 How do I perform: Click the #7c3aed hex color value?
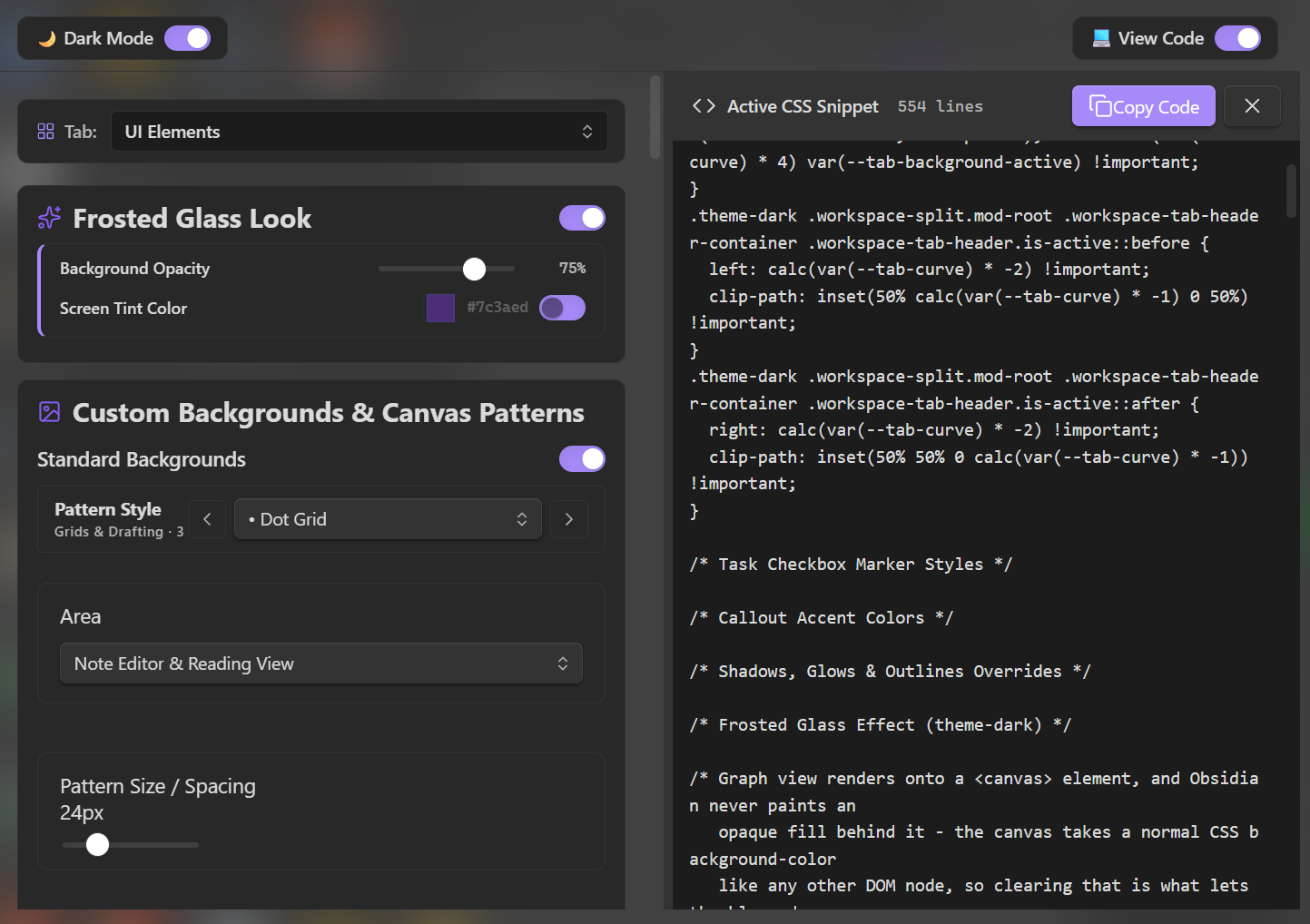pos(497,308)
